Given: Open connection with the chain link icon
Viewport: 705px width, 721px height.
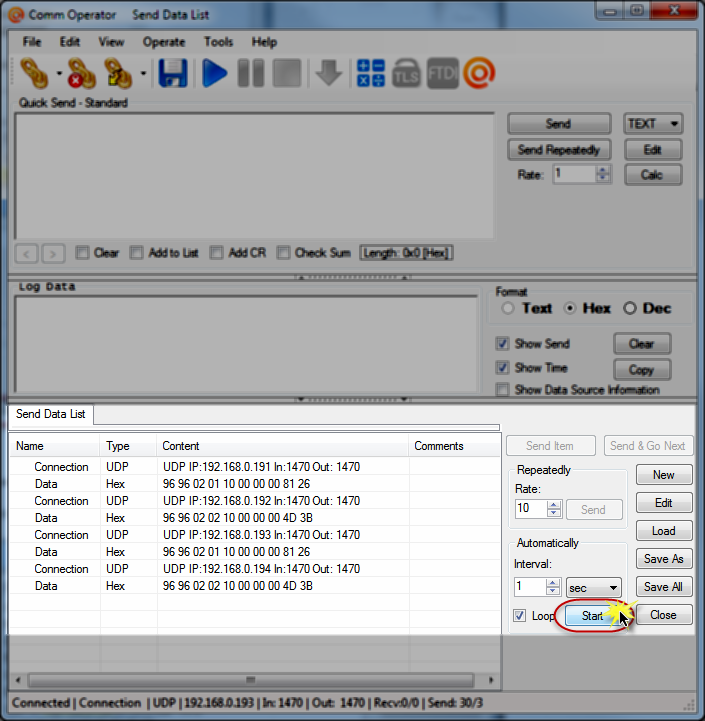Looking at the screenshot, I should (x=34, y=74).
